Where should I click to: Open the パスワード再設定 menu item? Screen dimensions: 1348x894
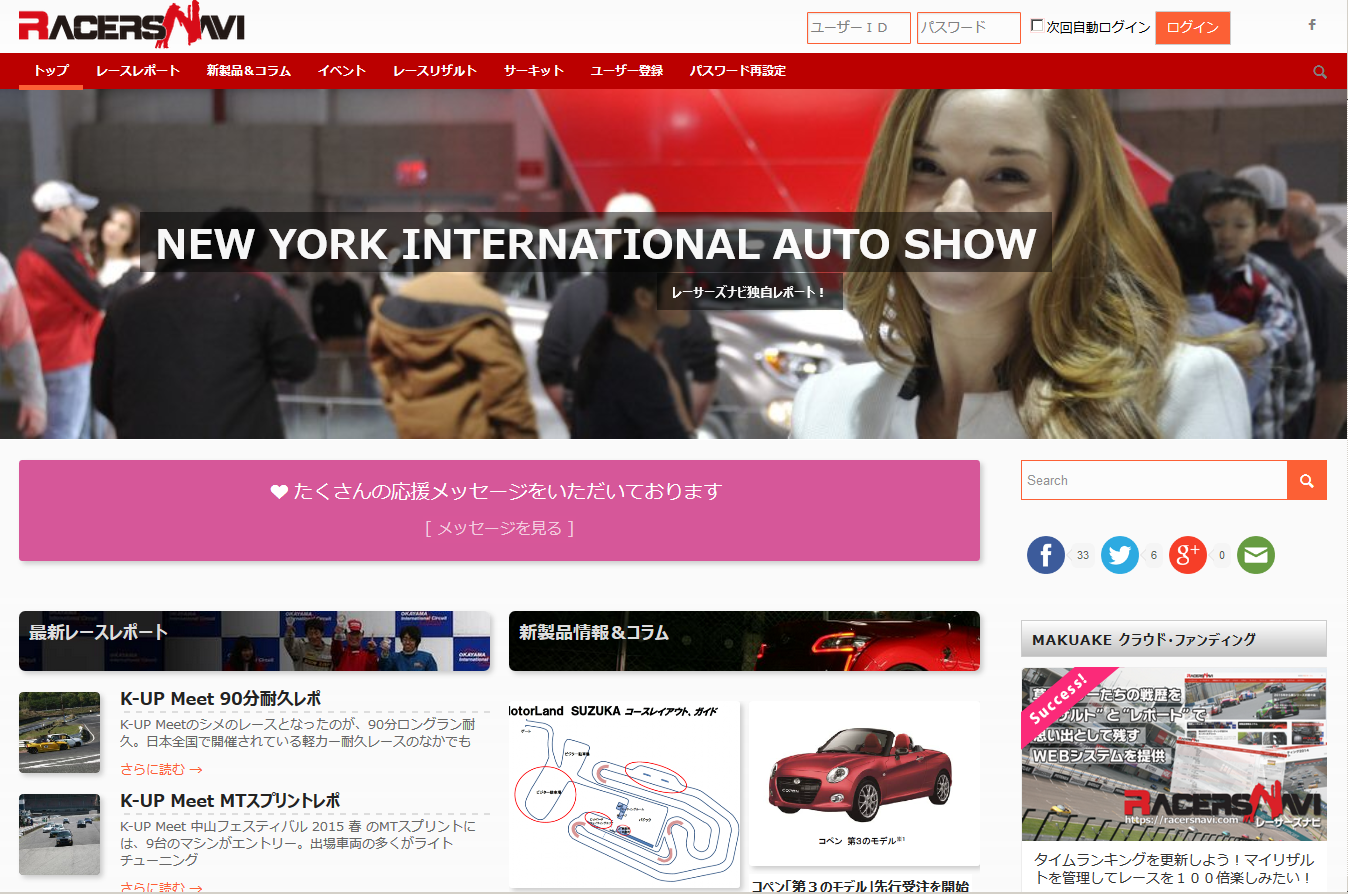[x=738, y=71]
